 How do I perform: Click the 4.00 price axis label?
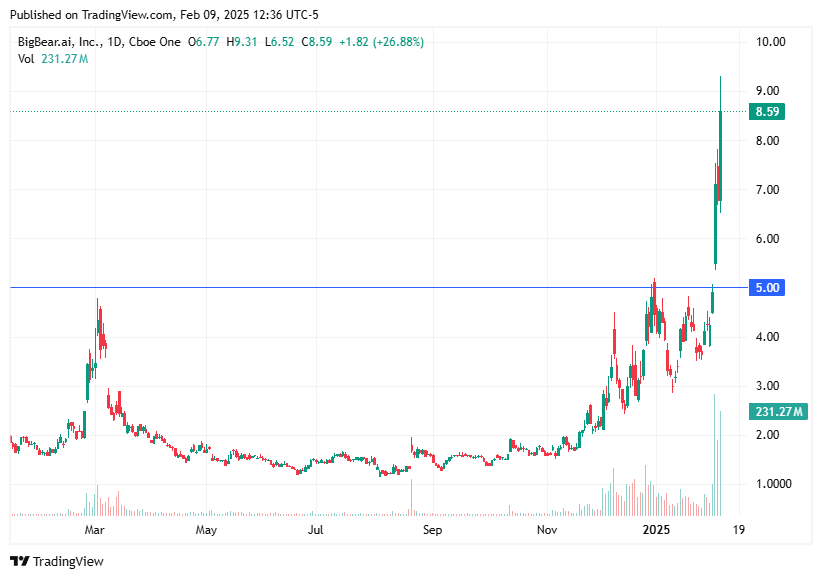pos(767,337)
